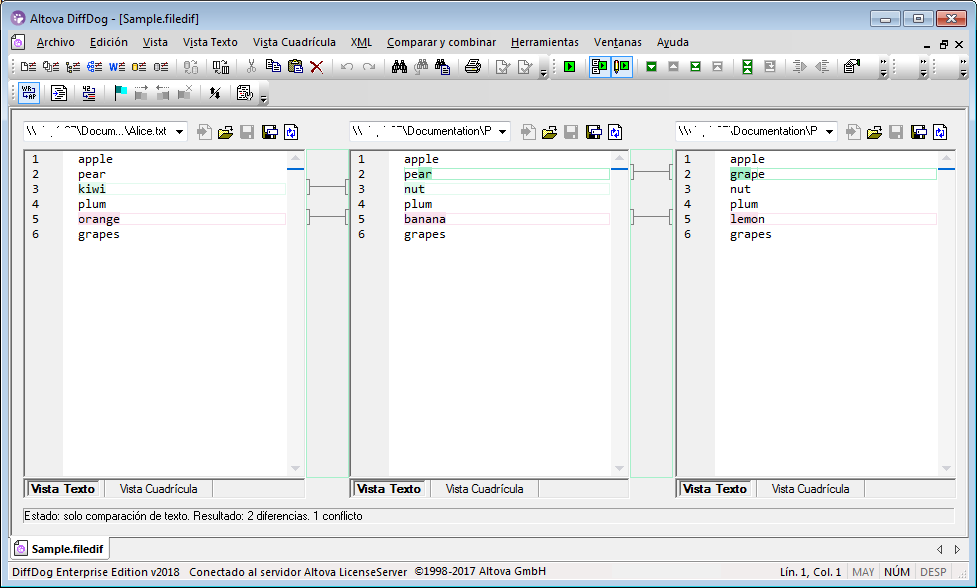Click the Print icon in toolbar
Screen dimensions: 977x588
pyautogui.click(x=472, y=67)
